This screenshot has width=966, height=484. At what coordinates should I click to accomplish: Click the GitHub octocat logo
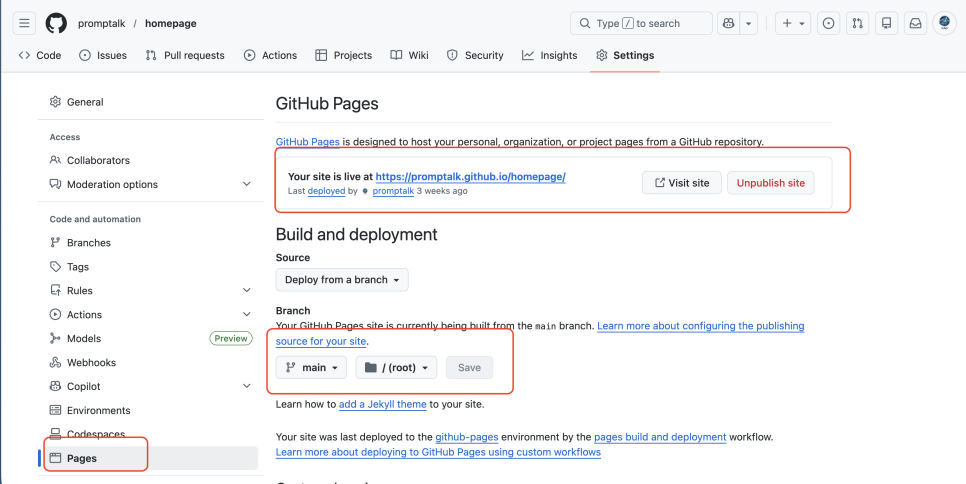[x=56, y=23]
